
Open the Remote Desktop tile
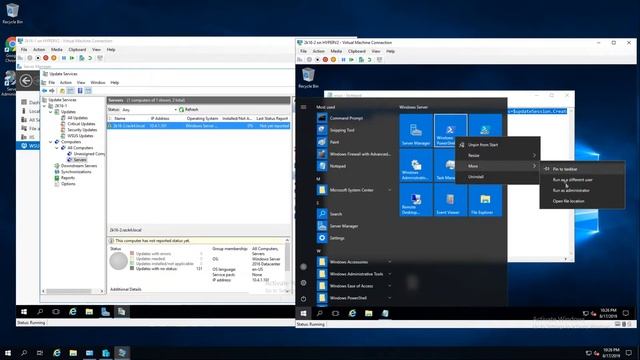pos(416,200)
